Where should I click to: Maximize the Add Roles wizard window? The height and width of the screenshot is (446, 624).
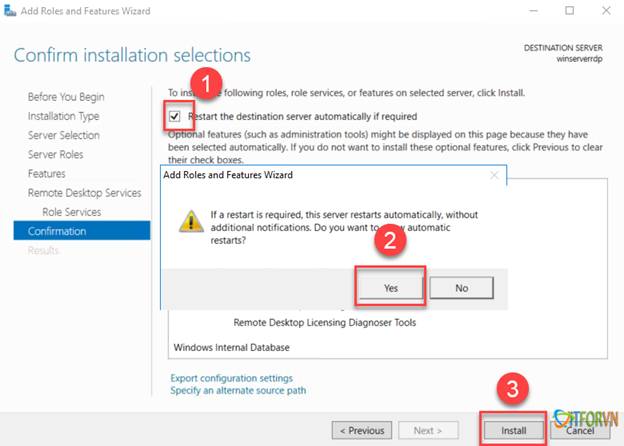tap(569, 11)
